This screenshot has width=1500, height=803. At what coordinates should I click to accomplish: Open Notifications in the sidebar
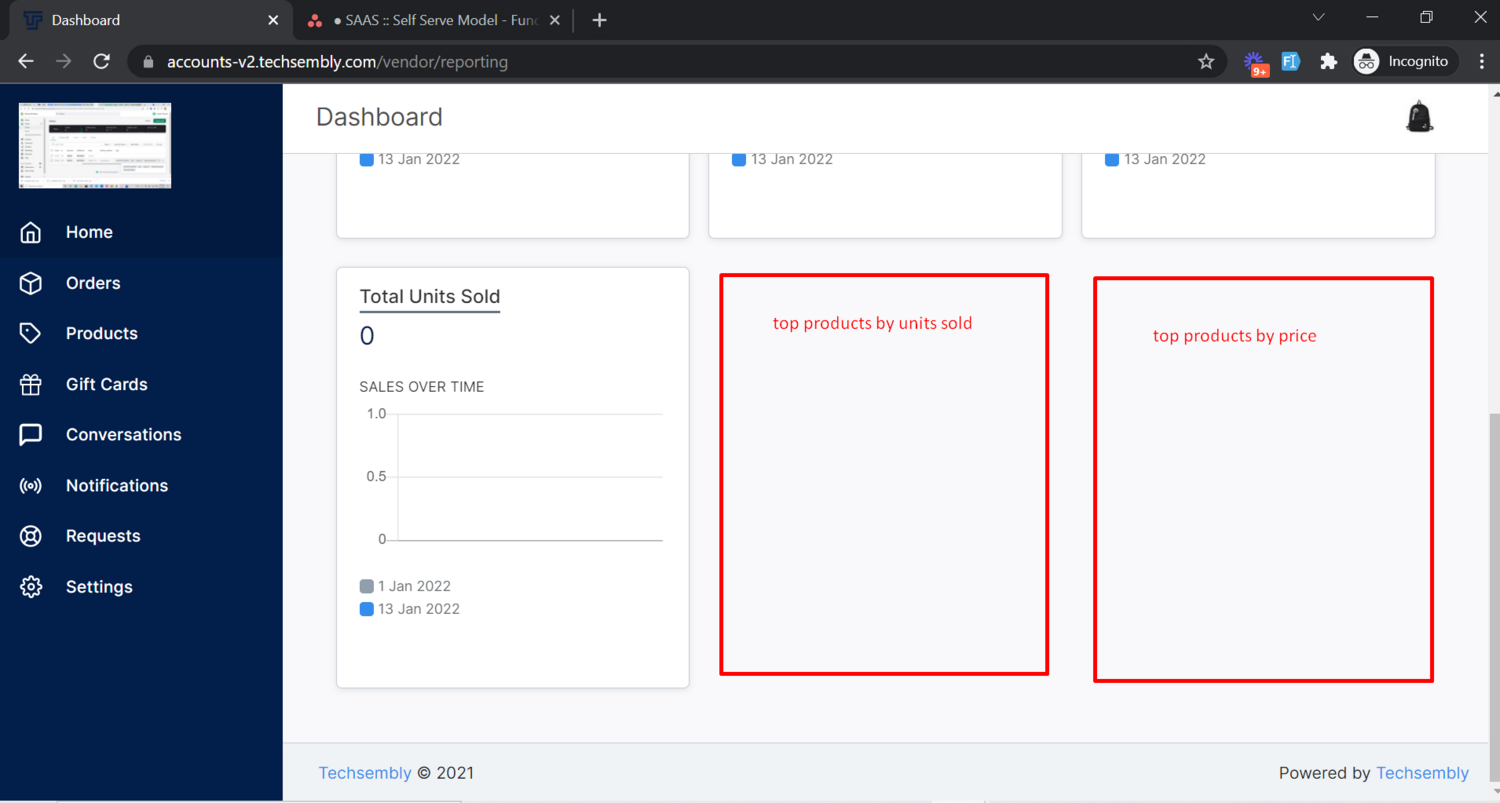(141, 485)
